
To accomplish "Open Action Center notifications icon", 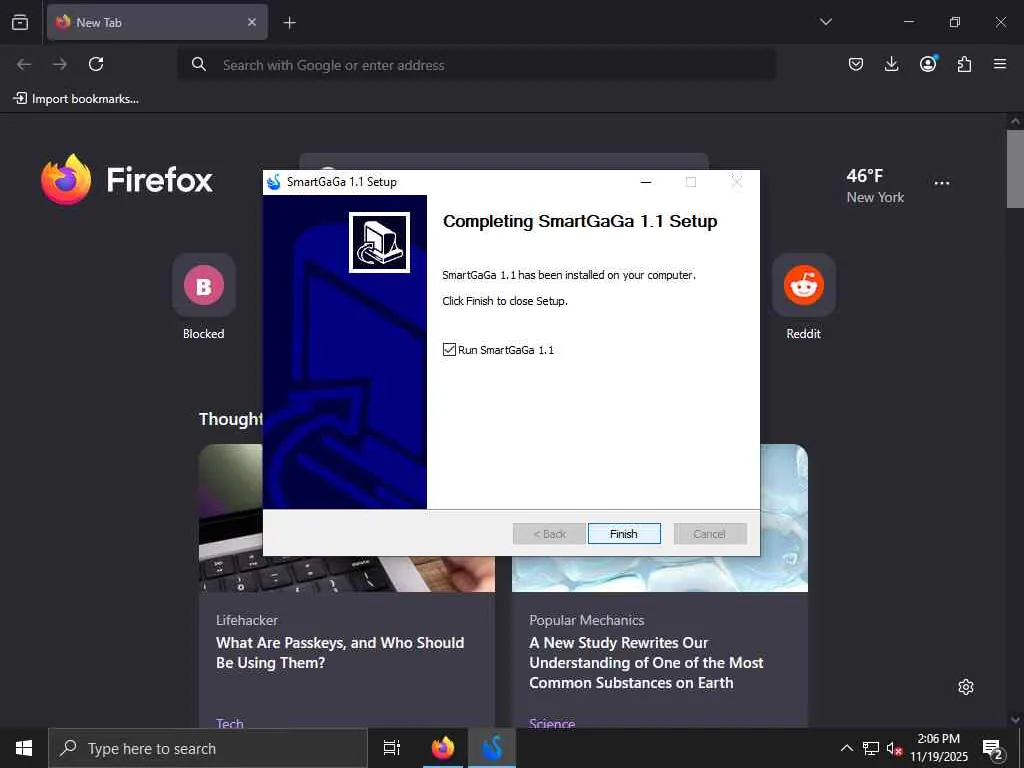I will 993,748.
